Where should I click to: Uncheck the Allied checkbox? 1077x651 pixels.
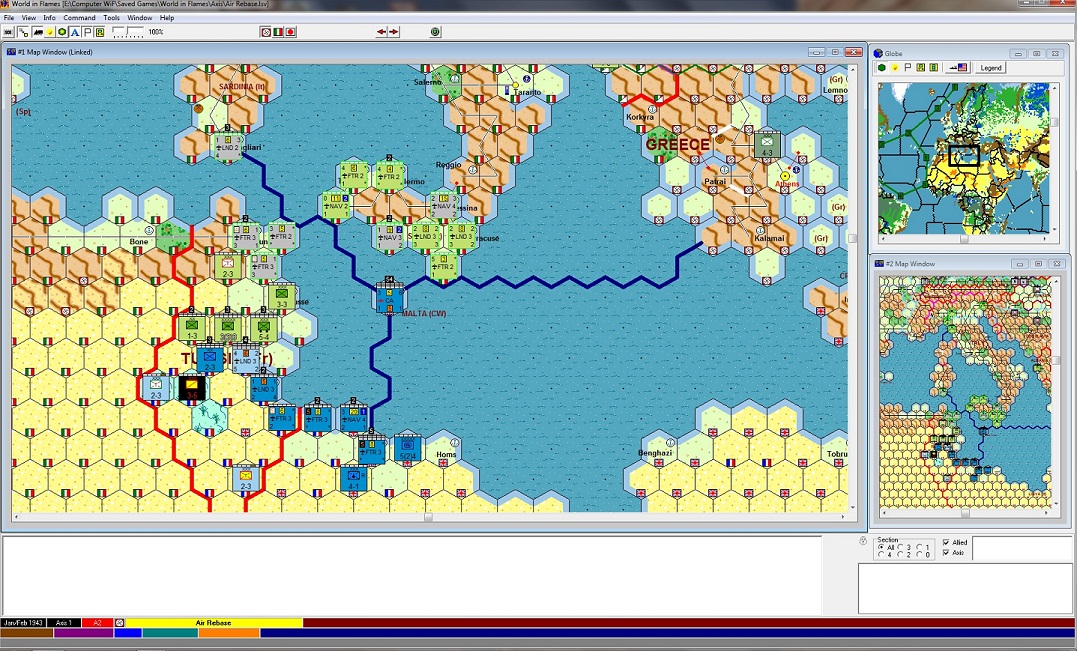tap(946, 542)
